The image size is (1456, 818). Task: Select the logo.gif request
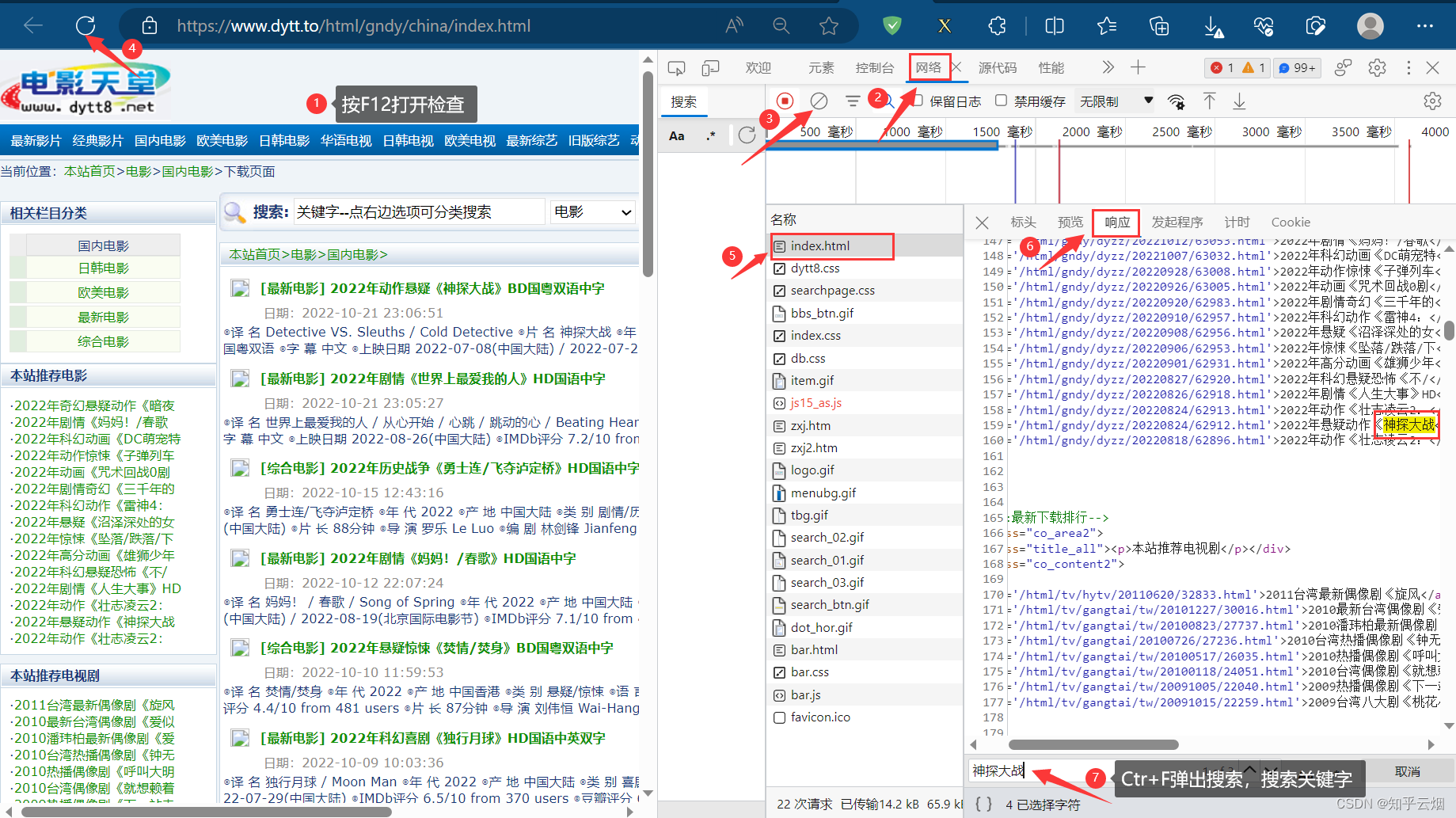pos(864,470)
